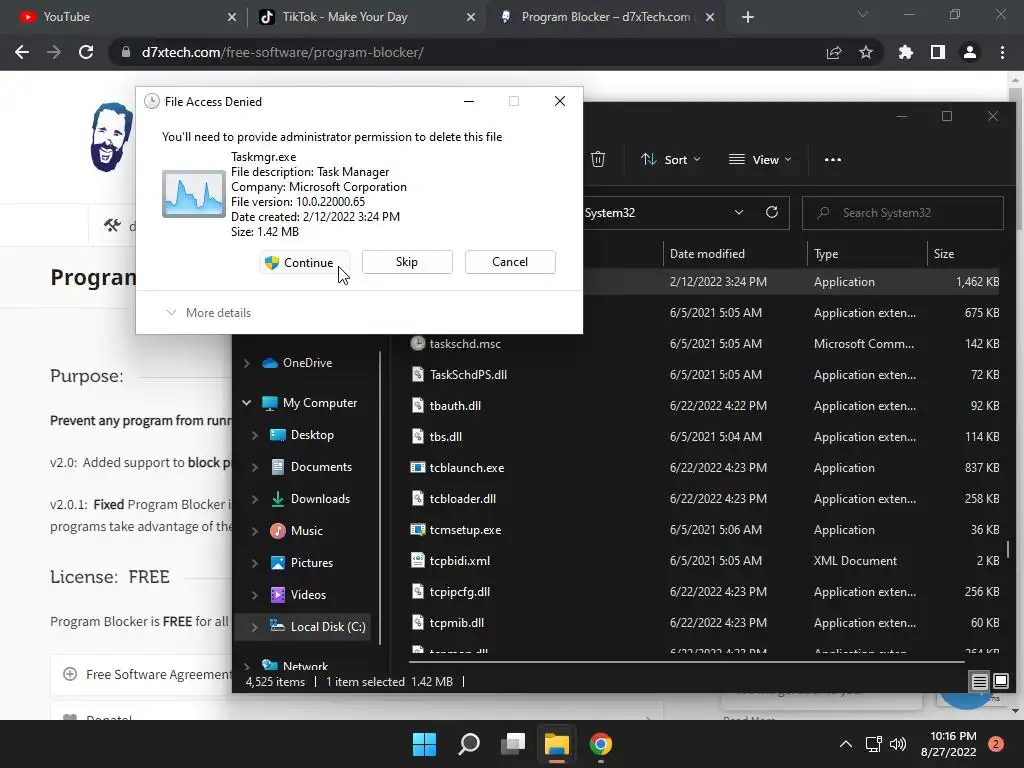Open the View dropdown in File Explorer
Viewport: 1024px width, 768px height.
[760, 159]
